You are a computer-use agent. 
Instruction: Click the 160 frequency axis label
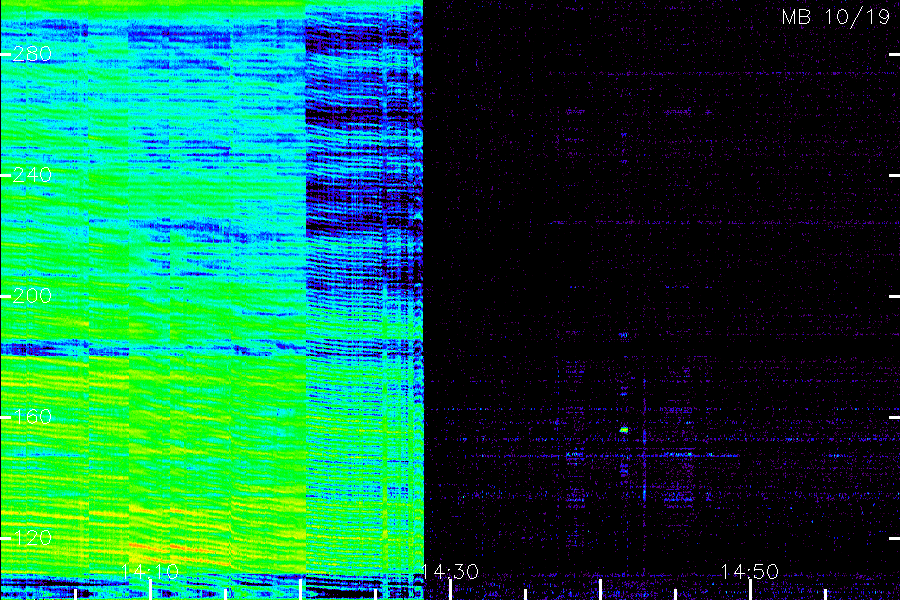pyautogui.click(x=32, y=417)
